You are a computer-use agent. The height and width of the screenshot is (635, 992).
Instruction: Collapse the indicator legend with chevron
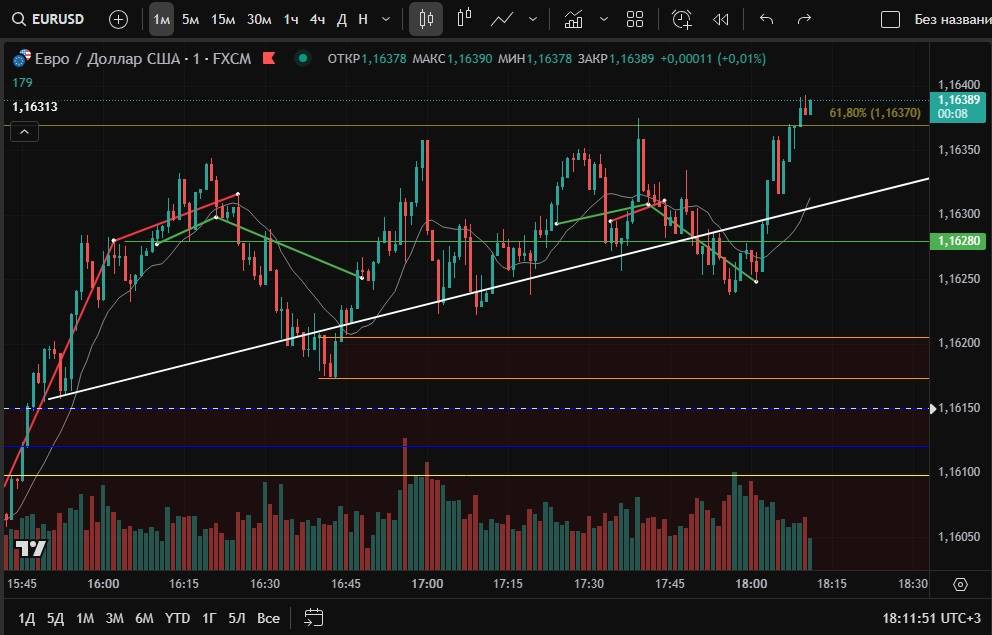pyautogui.click(x=24, y=131)
